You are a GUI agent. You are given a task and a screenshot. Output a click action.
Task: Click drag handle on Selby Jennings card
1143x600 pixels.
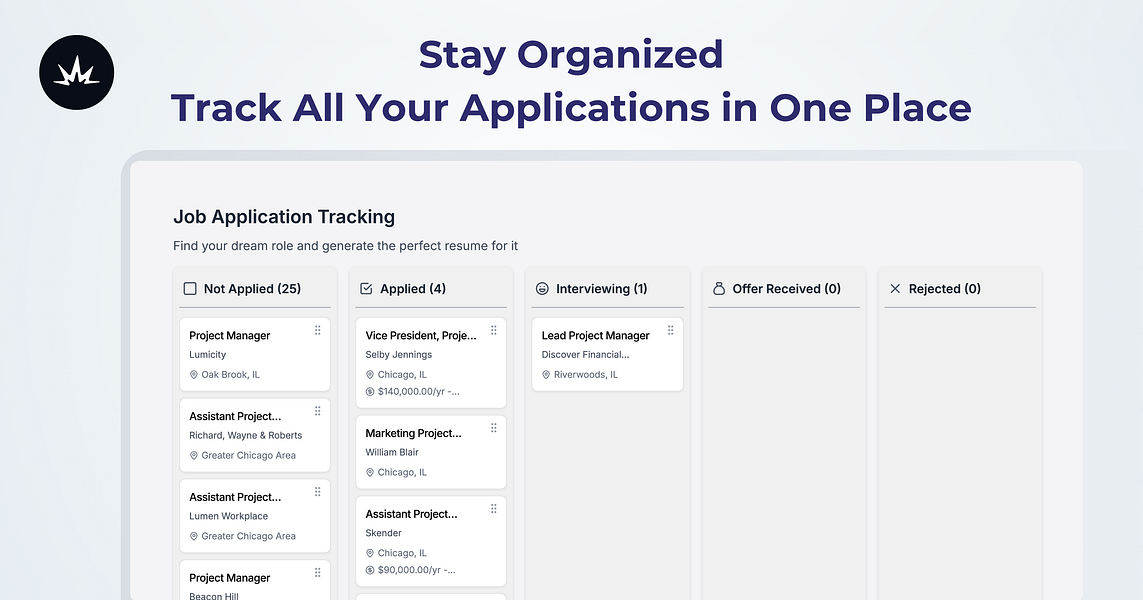click(x=494, y=330)
